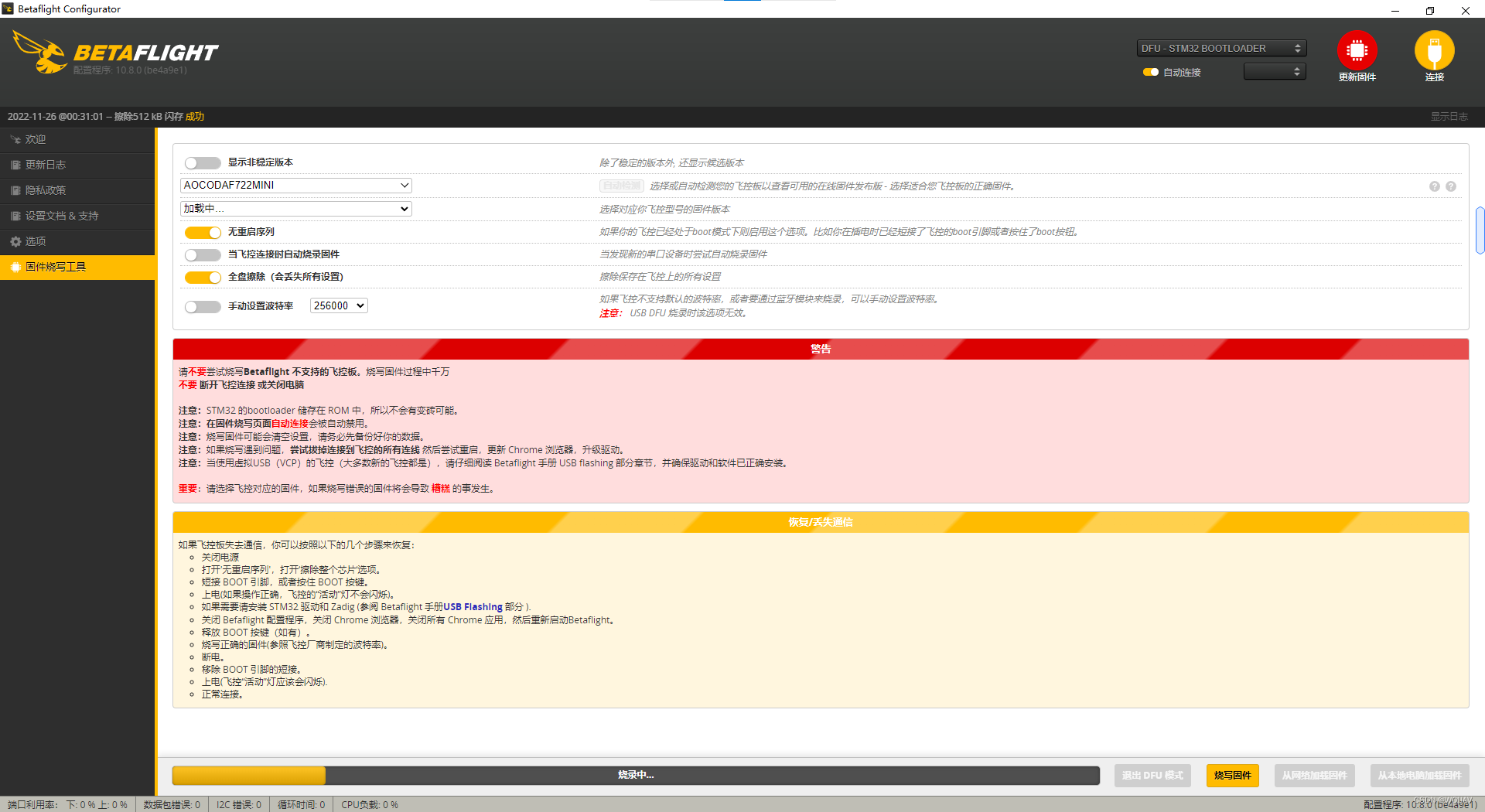Viewport: 1485px width, 812px height.
Task: Open the empty baud dropdown beside auto-connect
Action: (x=1275, y=71)
